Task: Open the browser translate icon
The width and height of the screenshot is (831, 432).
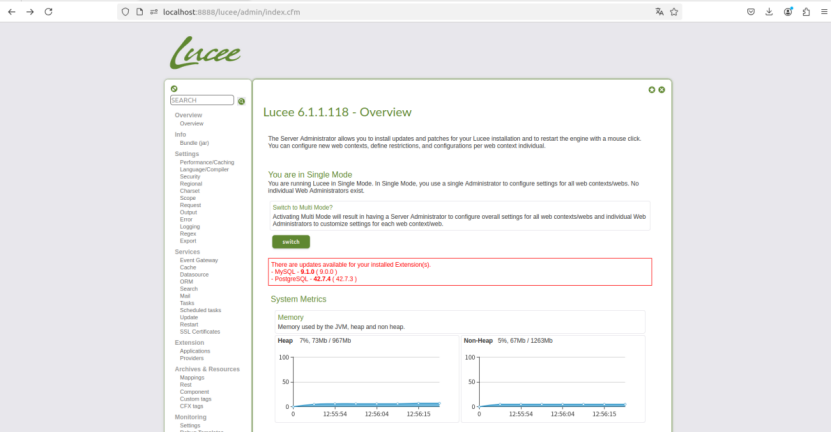Action: [x=659, y=12]
